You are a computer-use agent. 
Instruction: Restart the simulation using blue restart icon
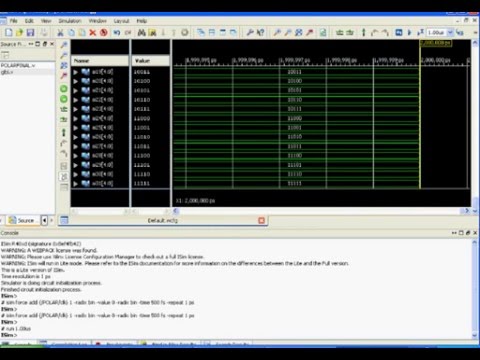(399, 32)
